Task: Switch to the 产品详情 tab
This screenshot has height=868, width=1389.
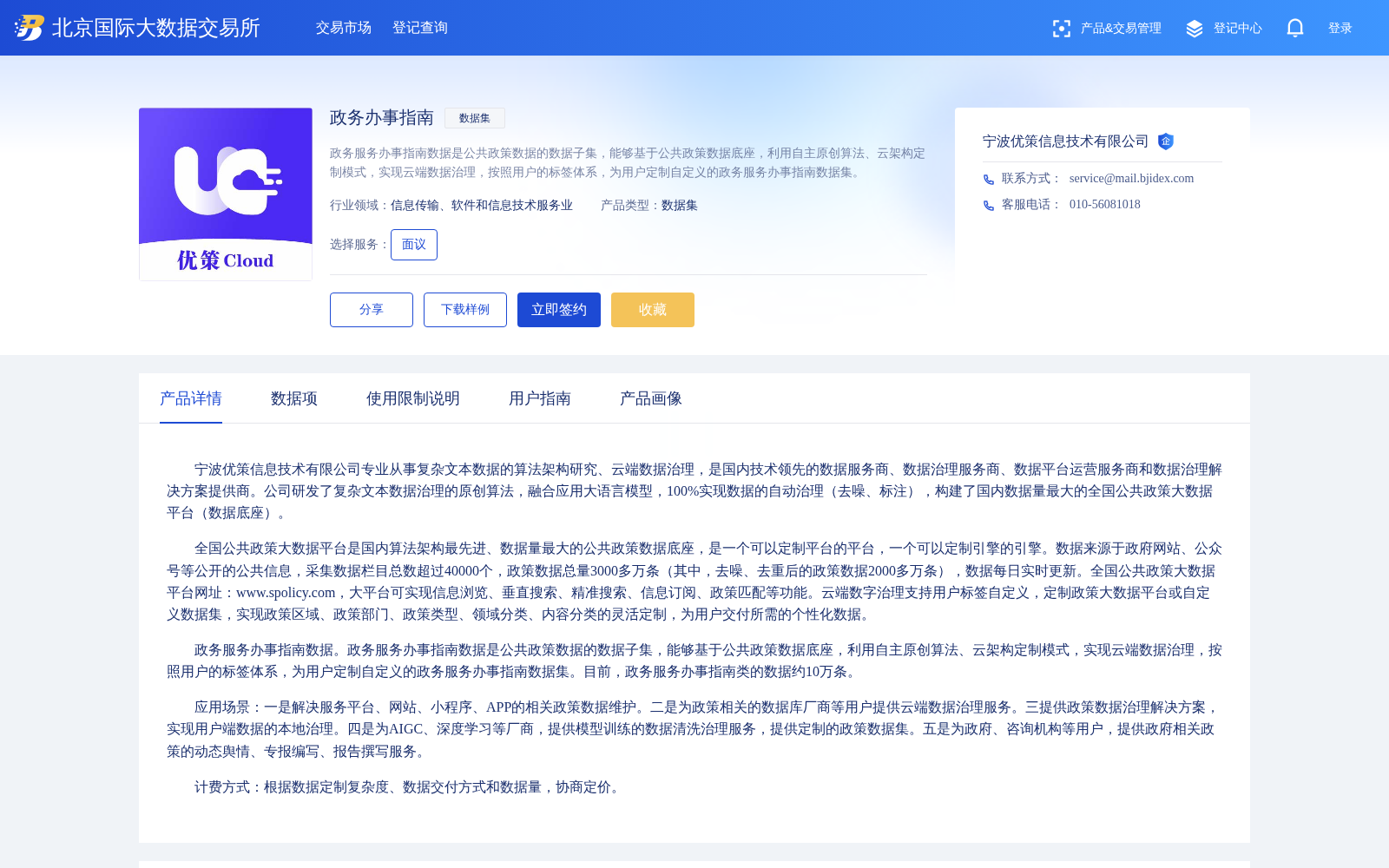Action: [191, 398]
